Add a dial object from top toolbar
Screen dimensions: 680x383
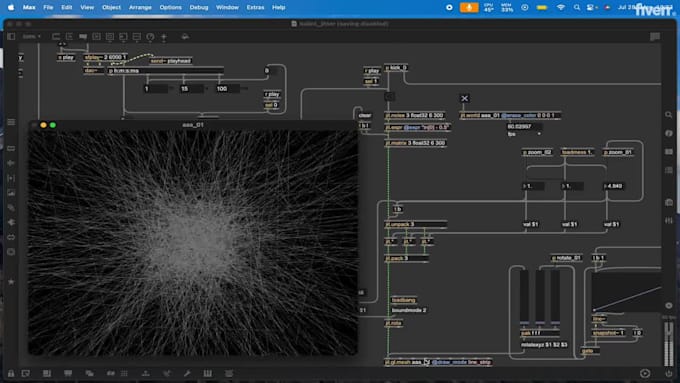pos(150,36)
